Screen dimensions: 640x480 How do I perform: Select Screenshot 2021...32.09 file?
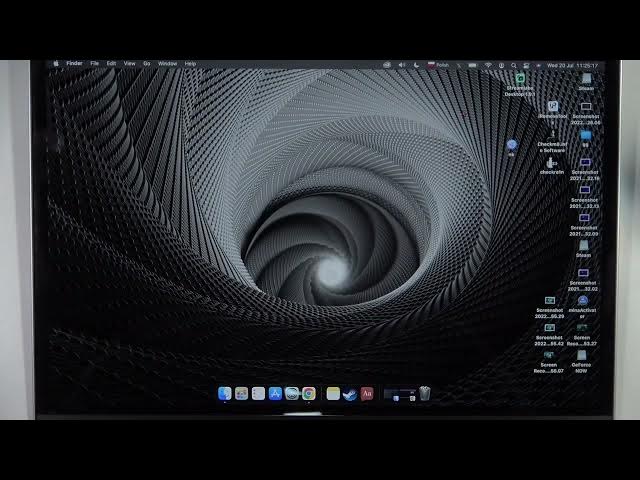pos(584,225)
